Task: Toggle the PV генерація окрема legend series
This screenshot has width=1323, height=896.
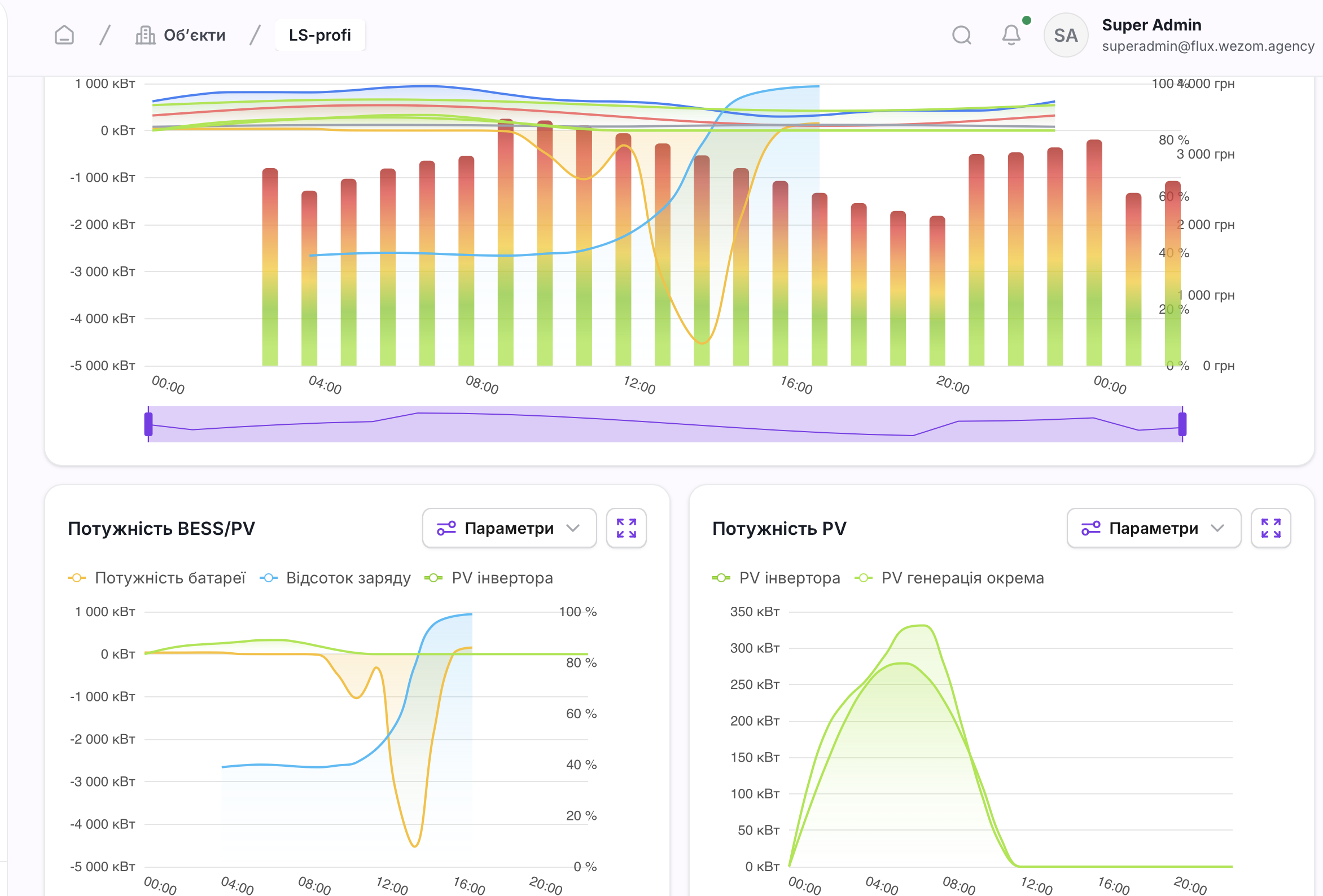Action: tap(949, 578)
